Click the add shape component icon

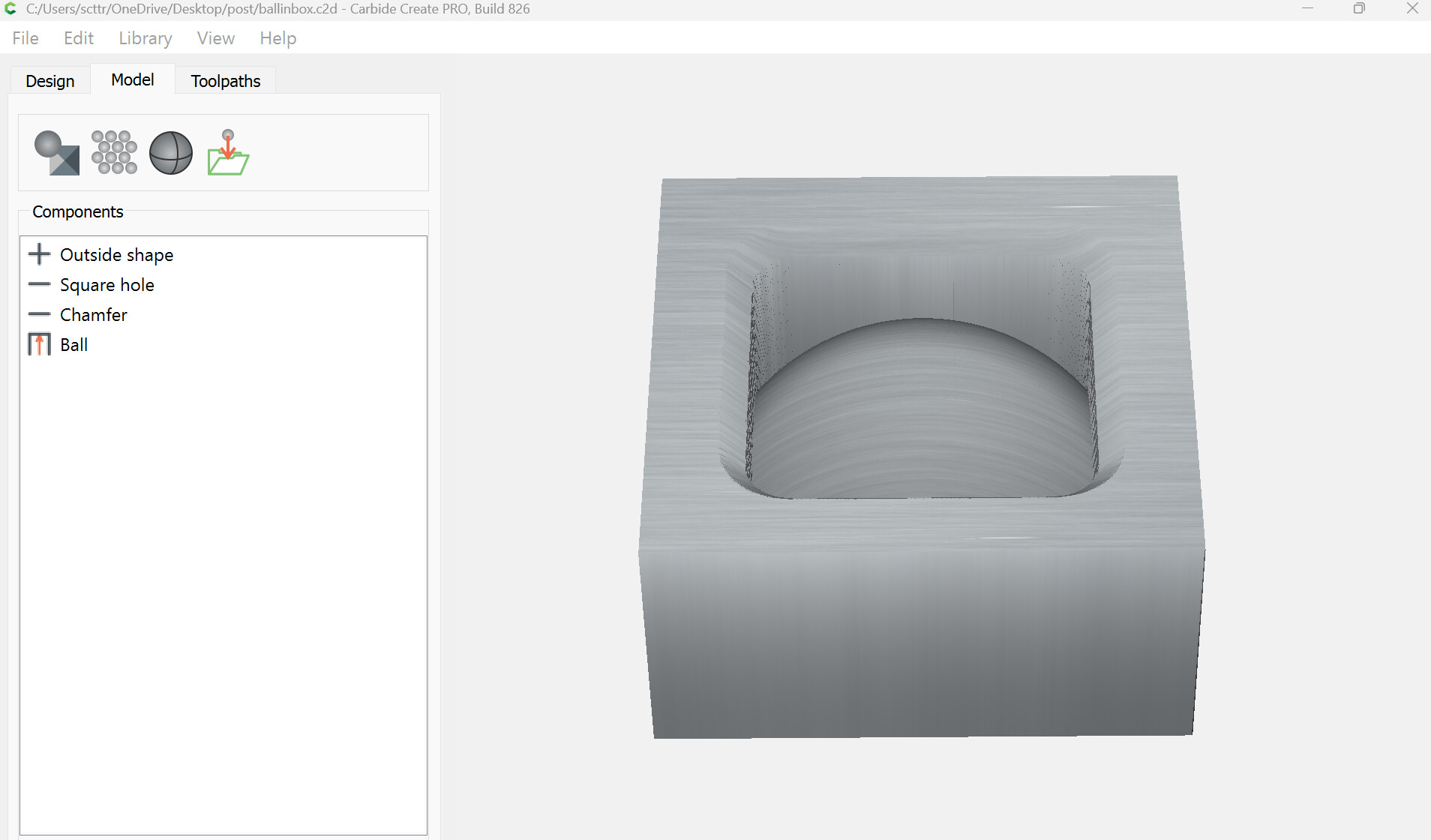pyautogui.click(x=57, y=153)
